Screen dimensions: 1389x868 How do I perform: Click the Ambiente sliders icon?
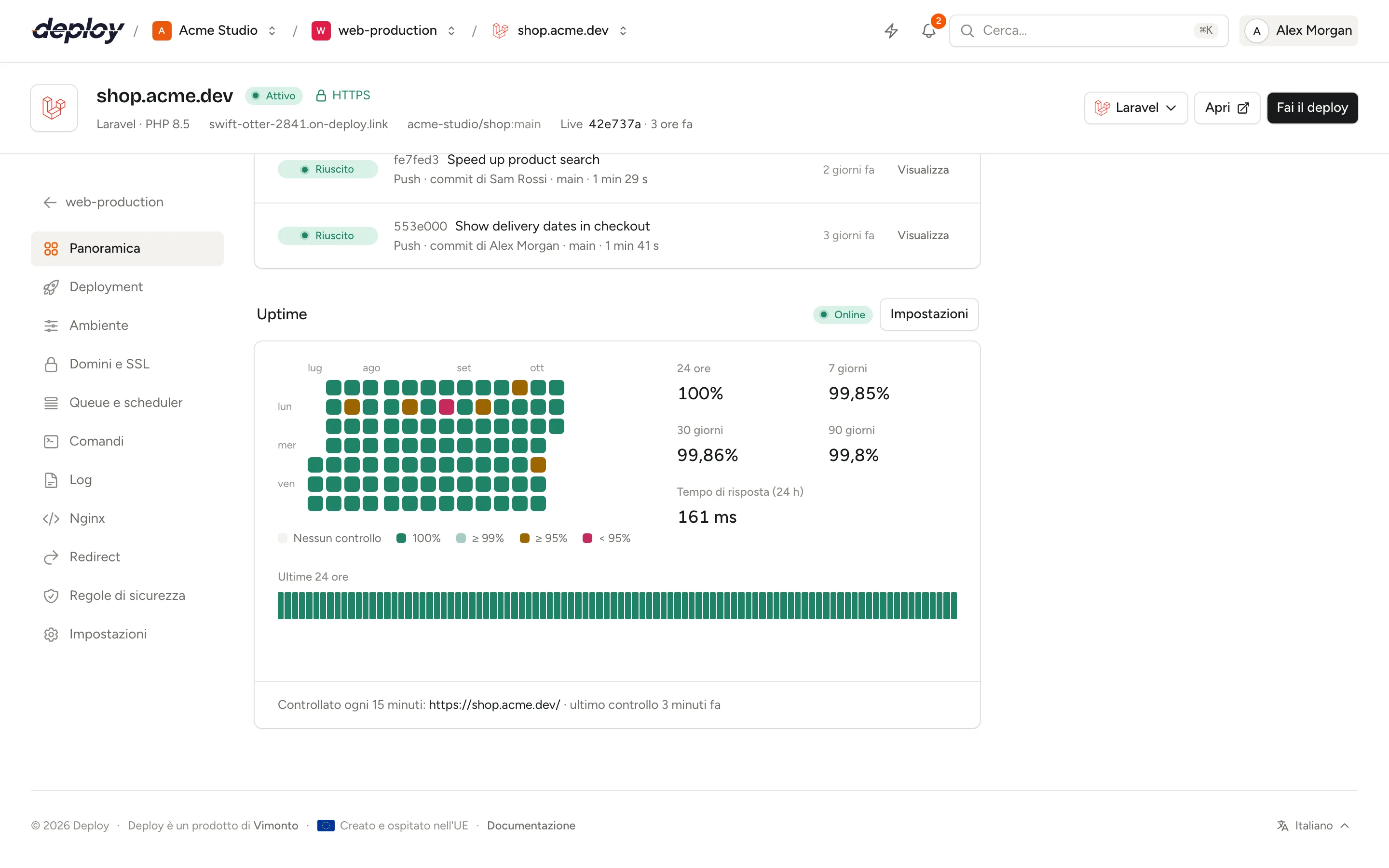(x=51, y=325)
